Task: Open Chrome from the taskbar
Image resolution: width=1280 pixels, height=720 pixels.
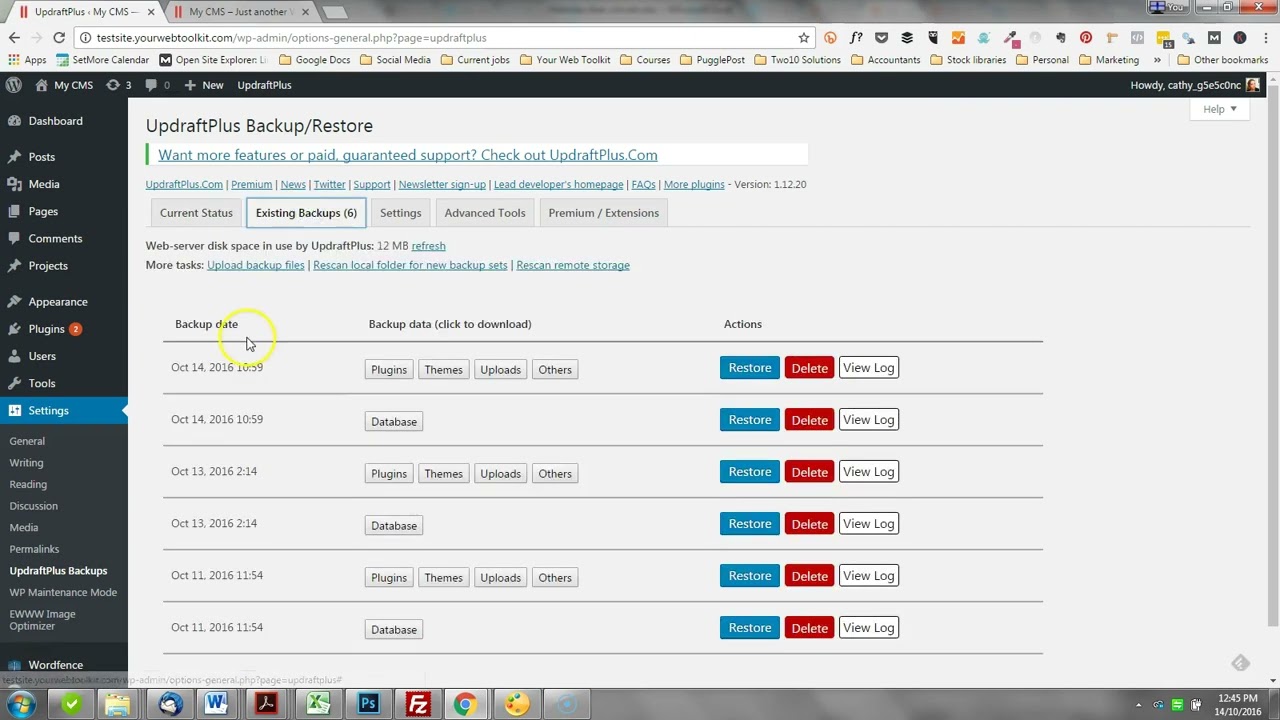Action: pos(466,704)
